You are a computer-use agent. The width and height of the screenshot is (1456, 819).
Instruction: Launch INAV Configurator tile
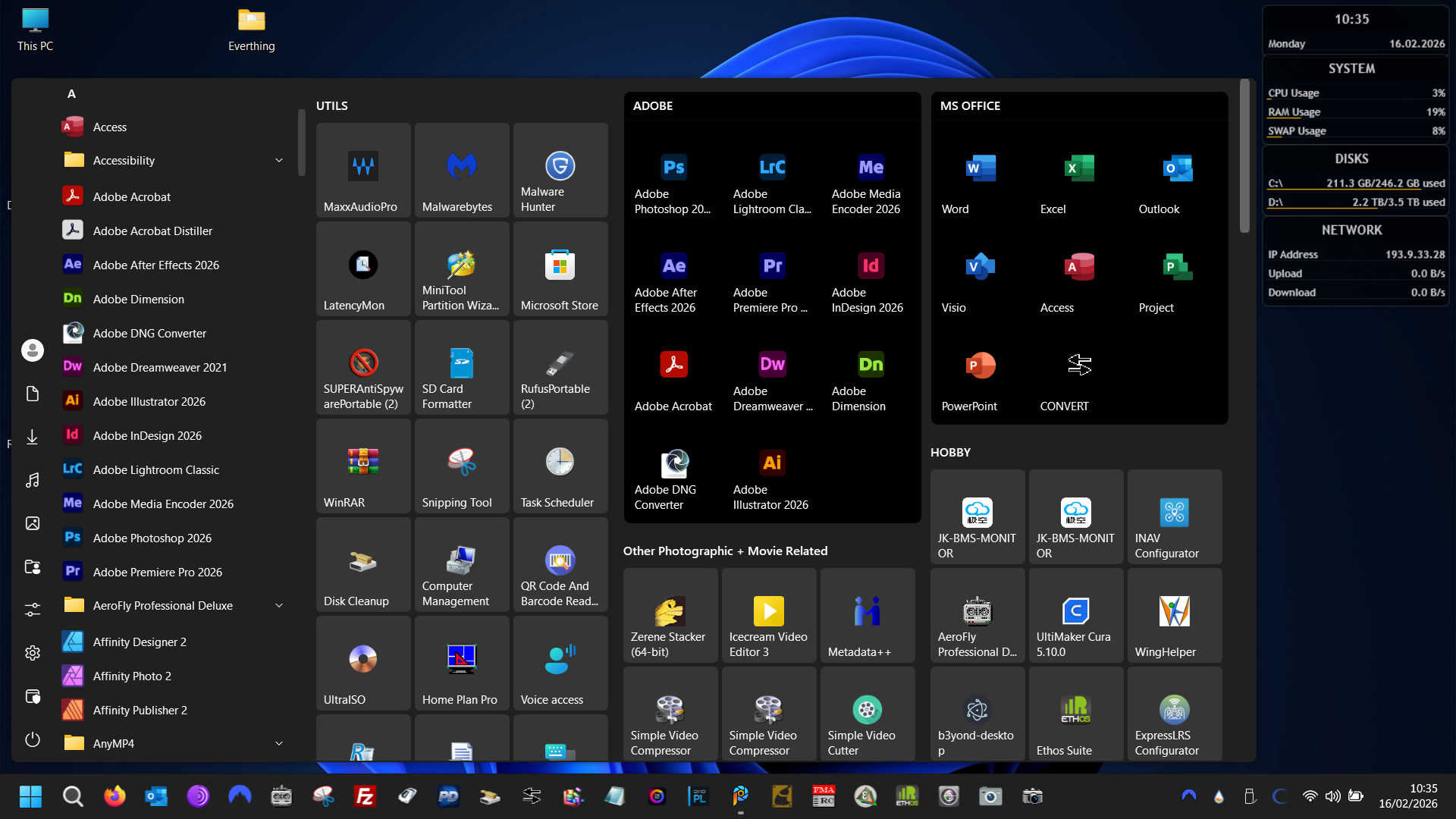pos(1174,516)
